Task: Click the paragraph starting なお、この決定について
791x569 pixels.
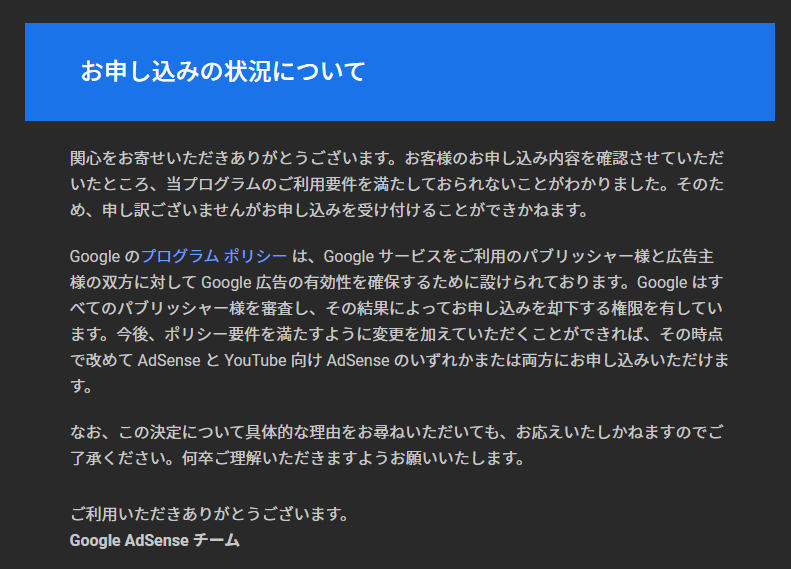Action: tap(397, 445)
